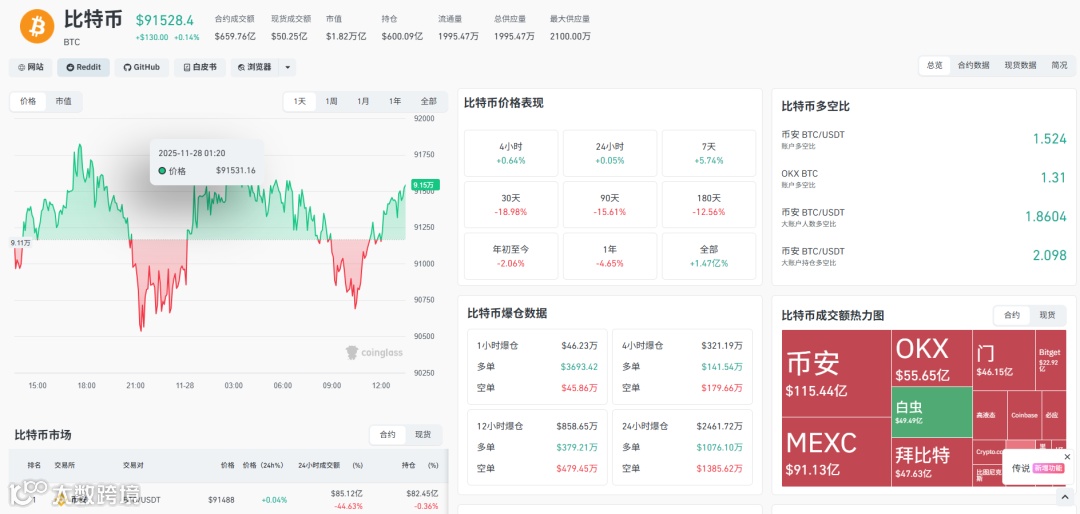Screen dimensions: 1080x514
Task: Sort market table by 价格（24h%） header
Action: [264, 465]
